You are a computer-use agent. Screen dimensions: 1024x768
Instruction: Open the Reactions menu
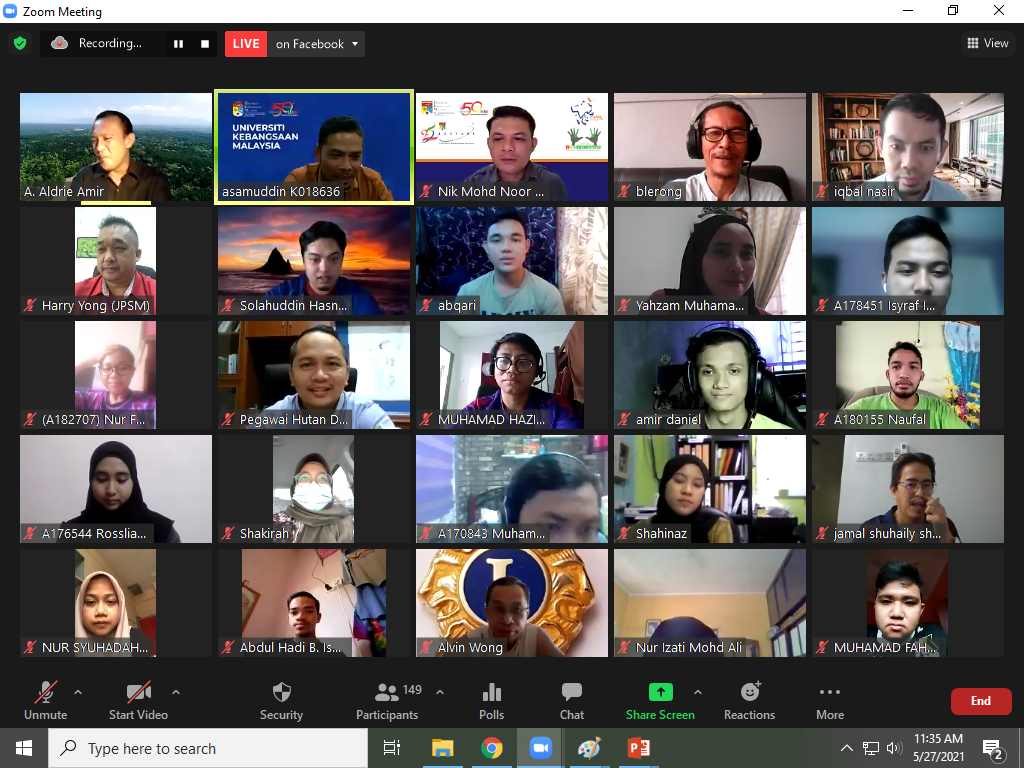point(749,693)
